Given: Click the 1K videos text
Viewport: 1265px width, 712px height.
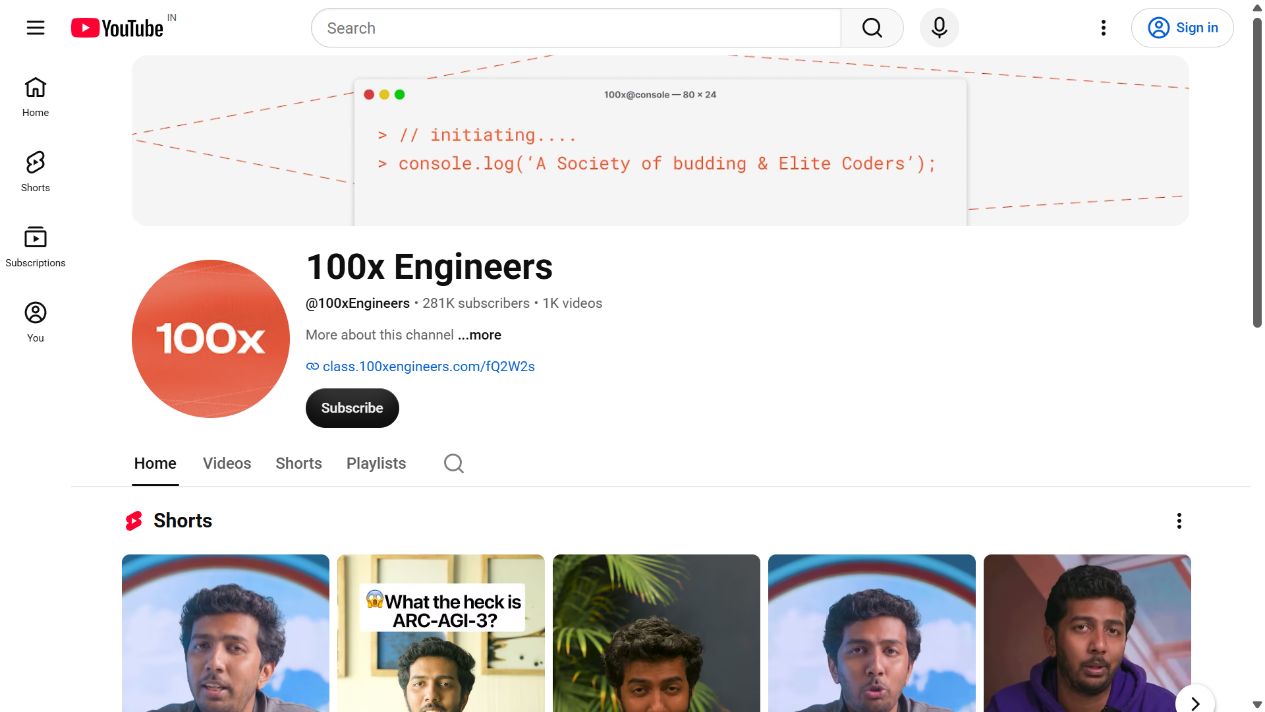Looking at the screenshot, I should [573, 303].
